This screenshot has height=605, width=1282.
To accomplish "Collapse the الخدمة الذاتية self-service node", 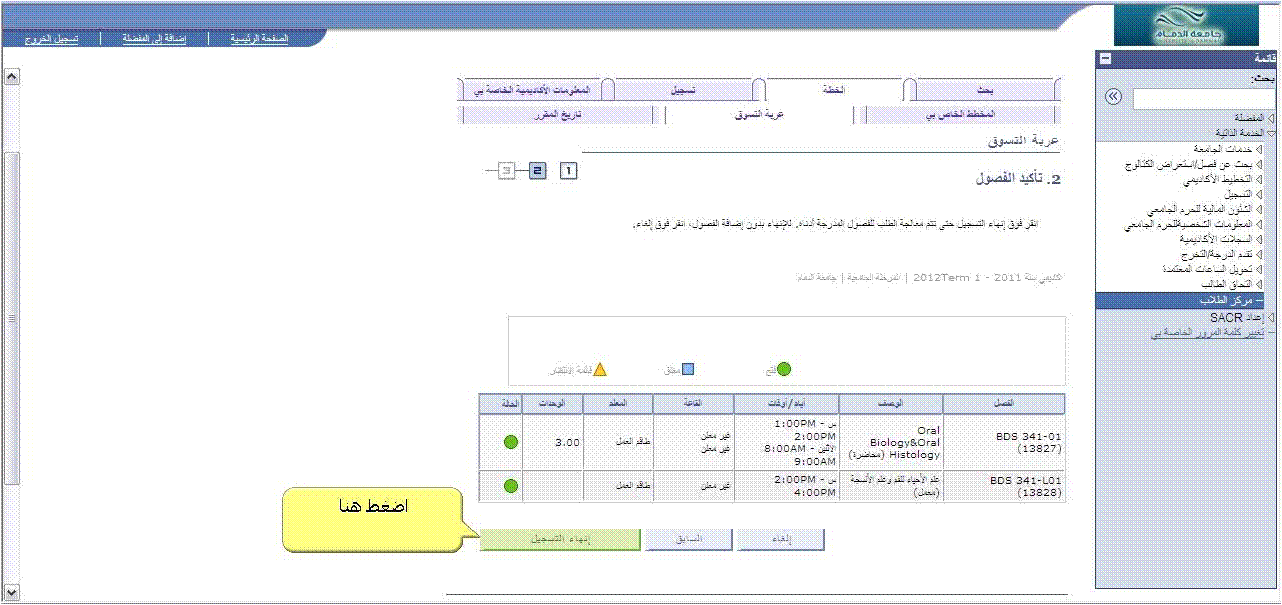I will [x=1270, y=132].
